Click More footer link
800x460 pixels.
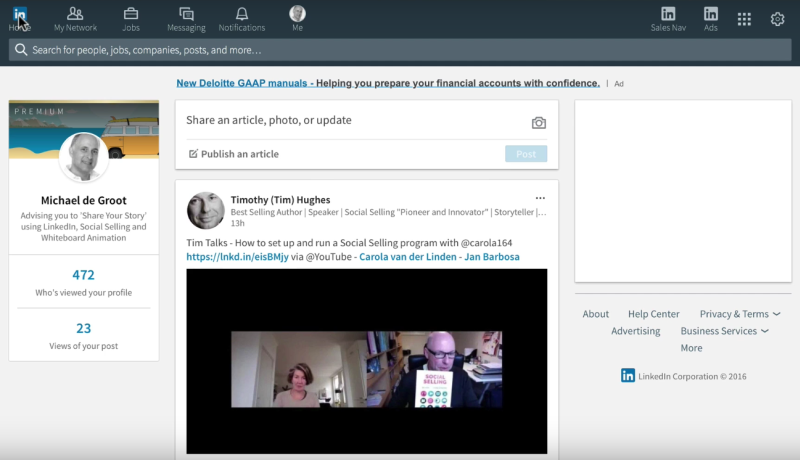tap(691, 348)
